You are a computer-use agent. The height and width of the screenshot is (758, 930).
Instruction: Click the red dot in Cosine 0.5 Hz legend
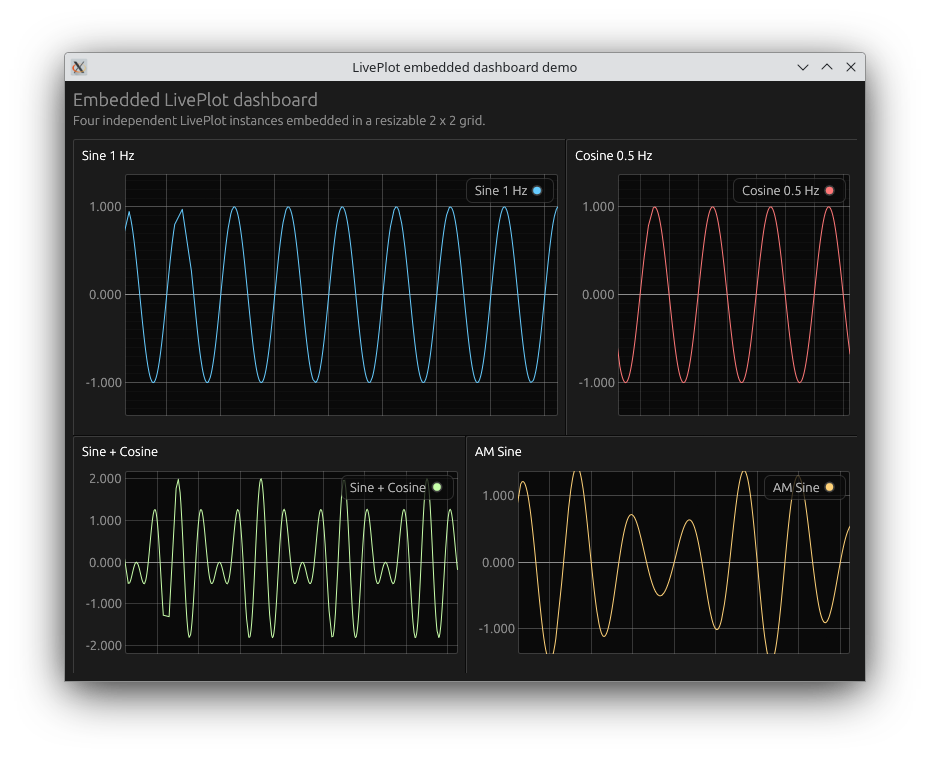pos(829,191)
